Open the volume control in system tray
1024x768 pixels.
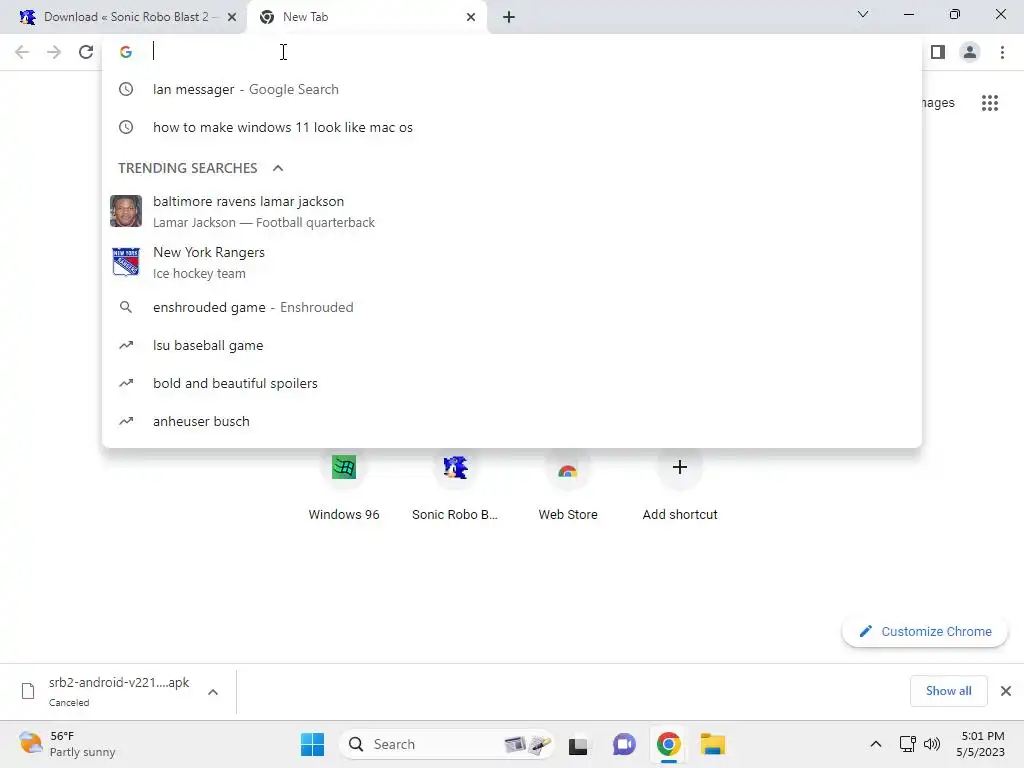[932, 744]
